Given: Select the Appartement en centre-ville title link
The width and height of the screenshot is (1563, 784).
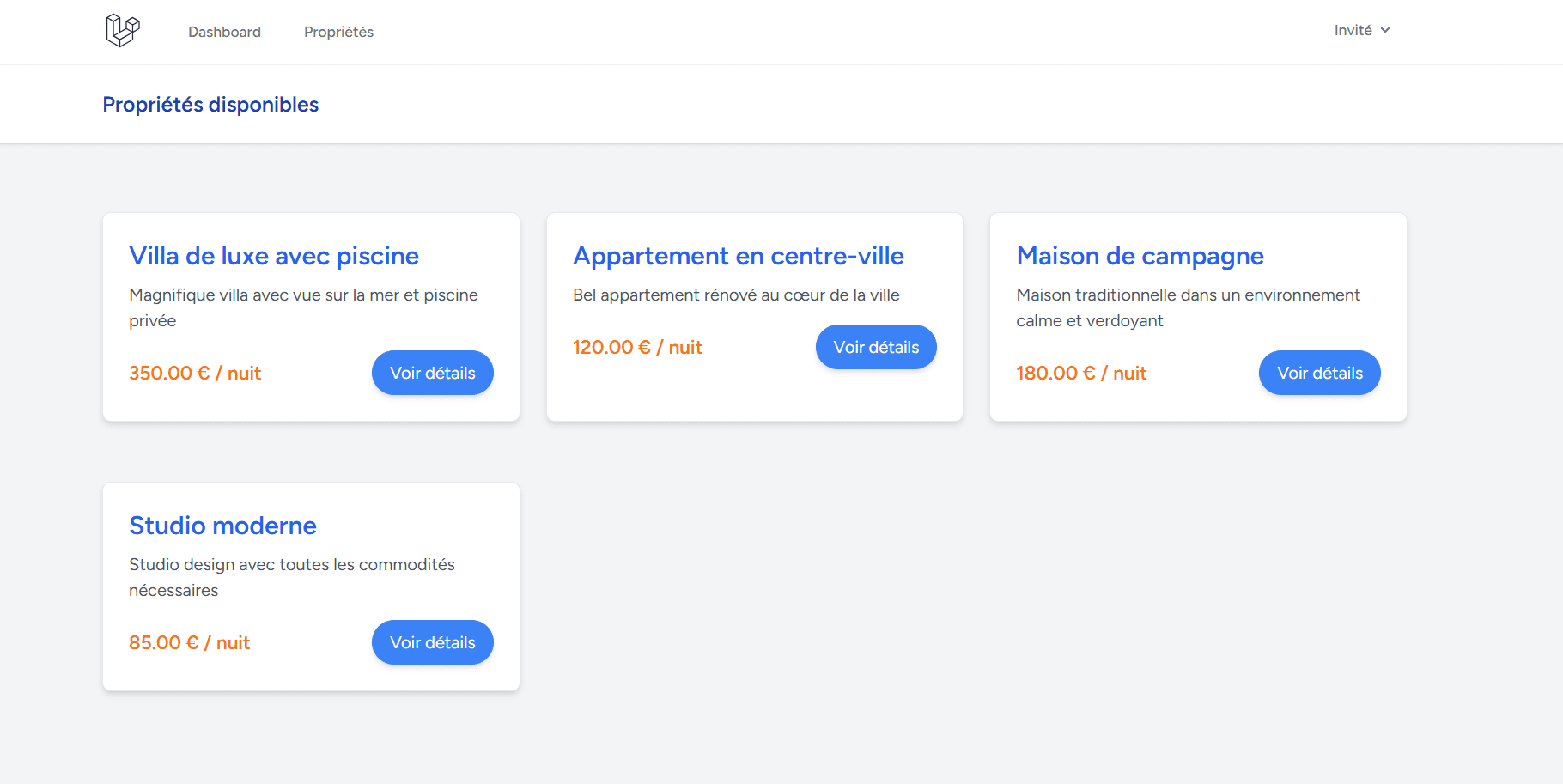Looking at the screenshot, I should [x=739, y=256].
